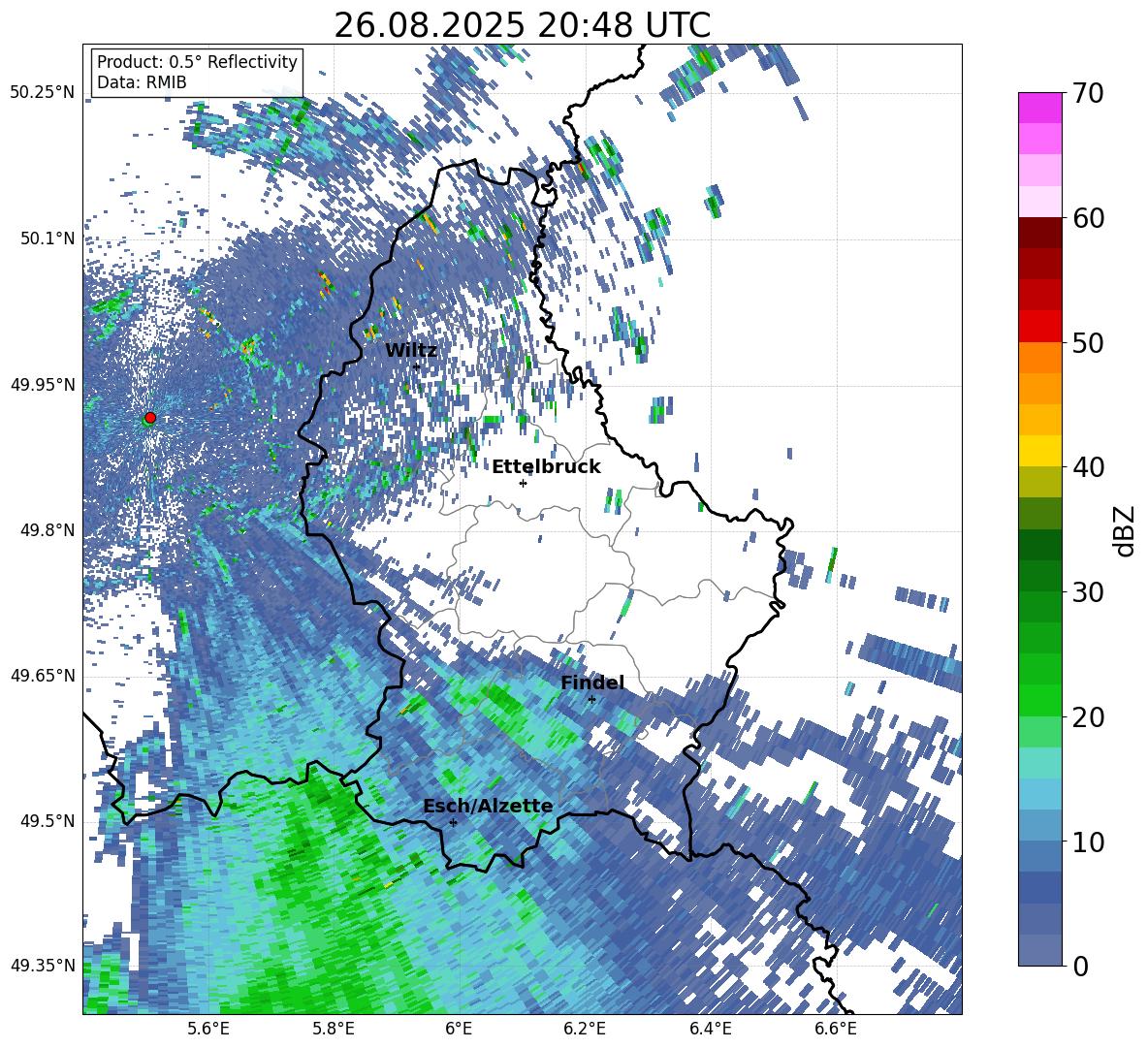The width and height of the screenshot is (1148, 1048).
Task: Click the red radar site marker
Action: 150,418
